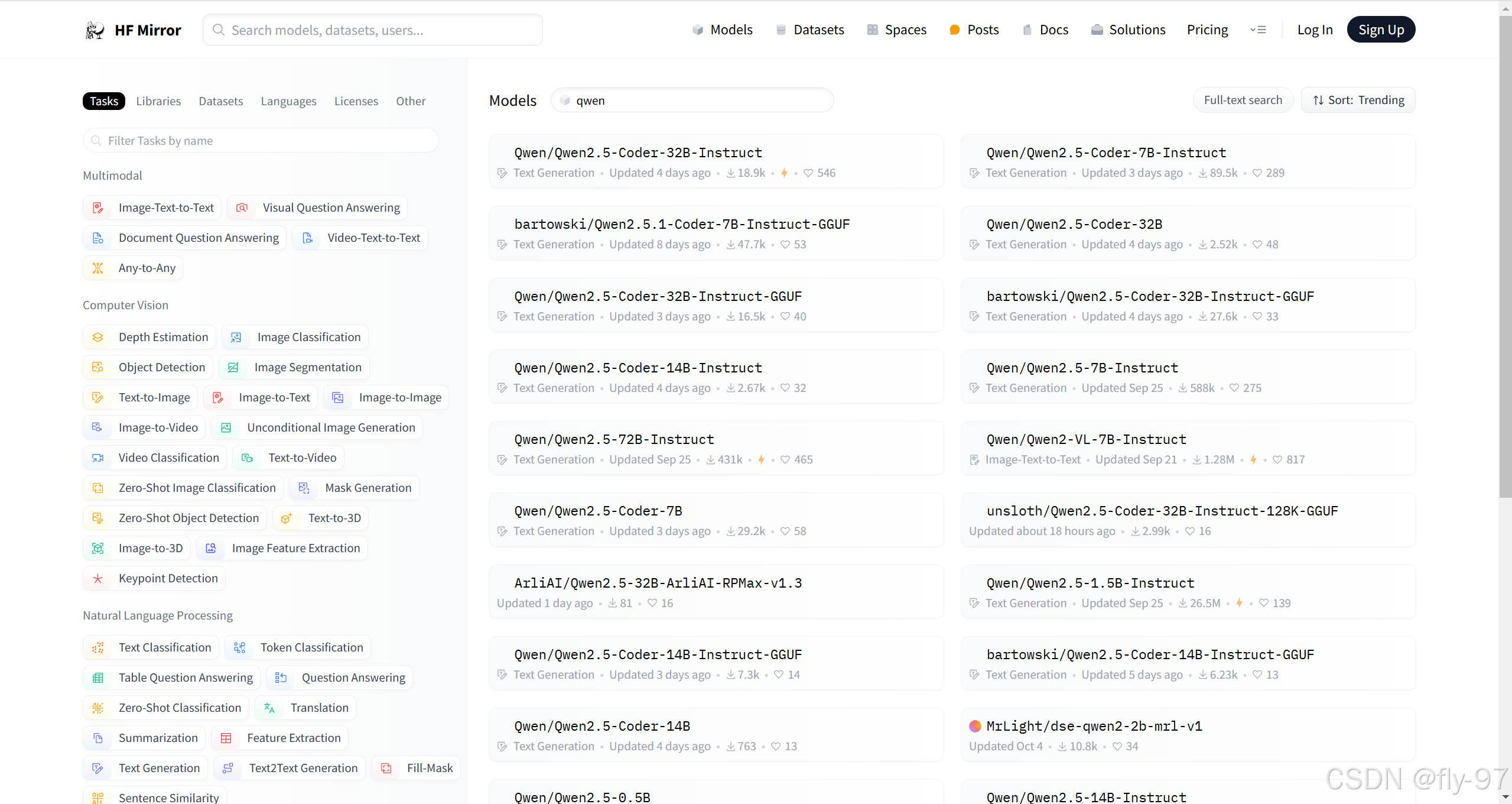
Task: Click the Text-to-3D task icon
Action: click(x=287, y=518)
